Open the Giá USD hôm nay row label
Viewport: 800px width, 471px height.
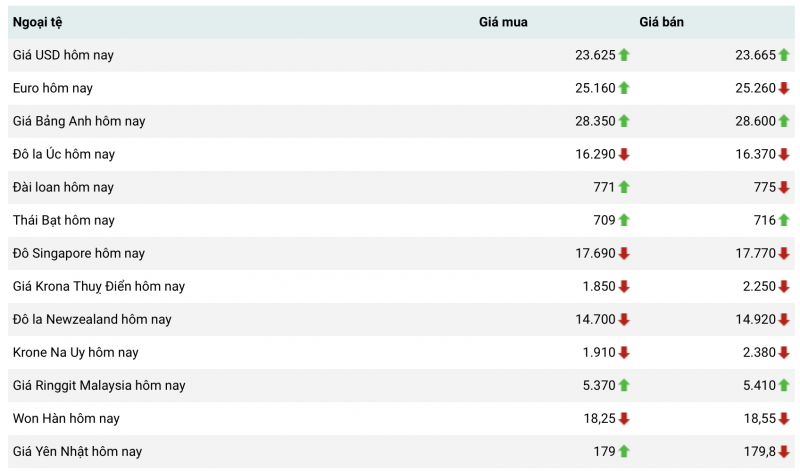tap(63, 55)
